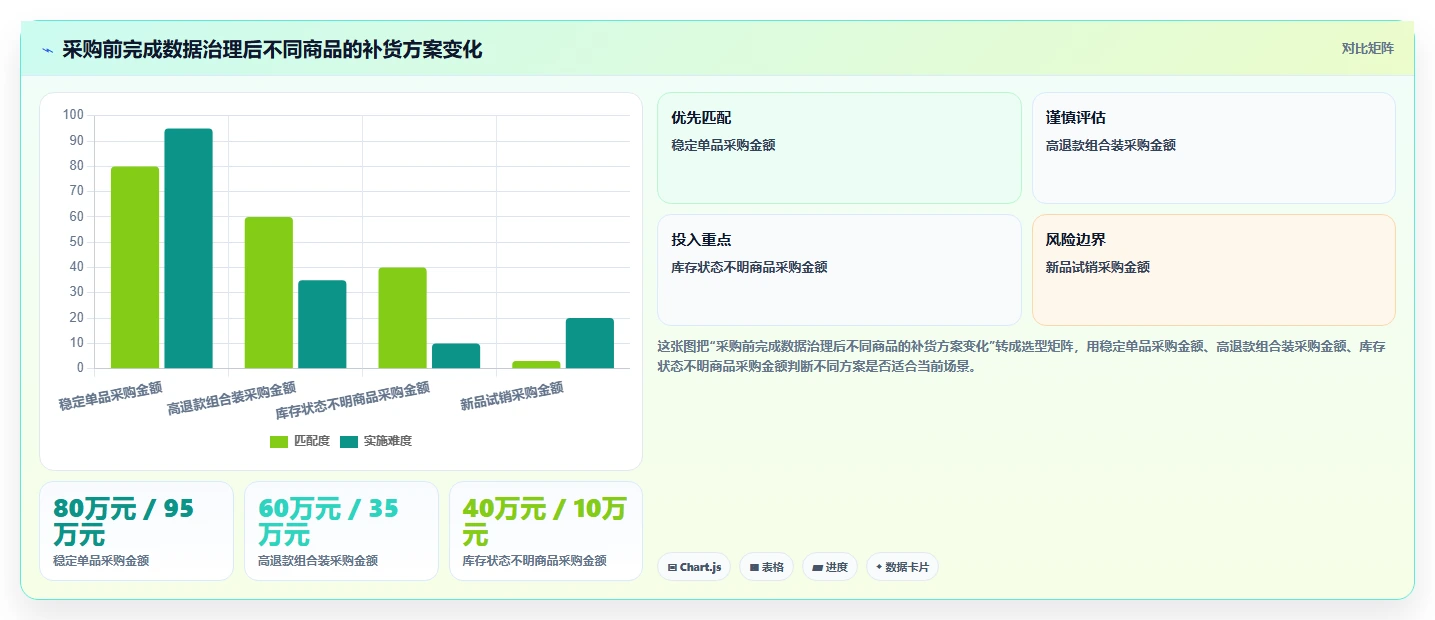The width and height of the screenshot is (1435, 620).
Task: Toggle the 实施难度 legend swatch
Action: point(349,441)
